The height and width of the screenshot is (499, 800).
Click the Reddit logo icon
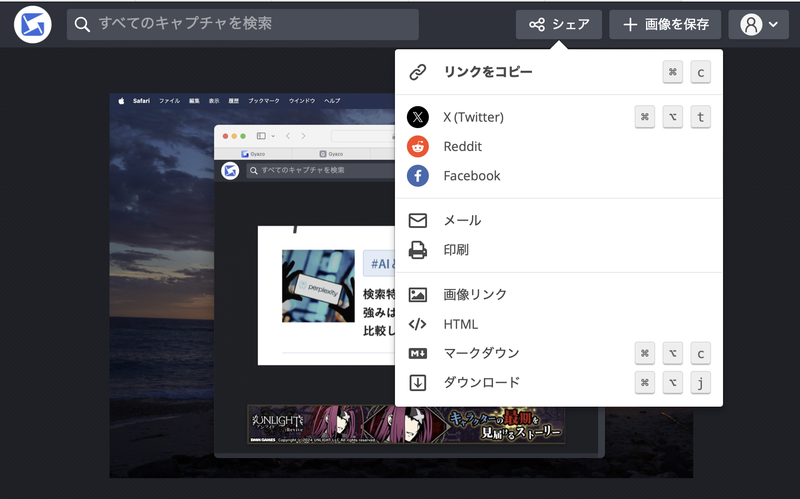tap(418, 146)
